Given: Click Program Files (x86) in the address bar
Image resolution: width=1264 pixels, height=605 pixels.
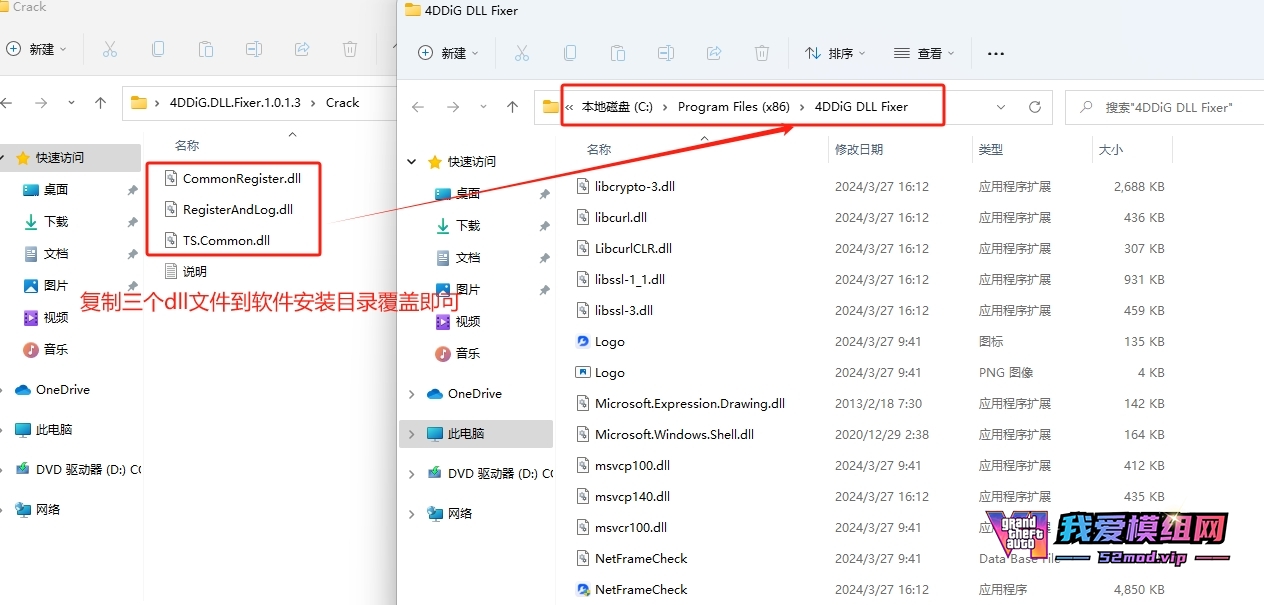Looking at the screenshot, I should pos(734,107).
